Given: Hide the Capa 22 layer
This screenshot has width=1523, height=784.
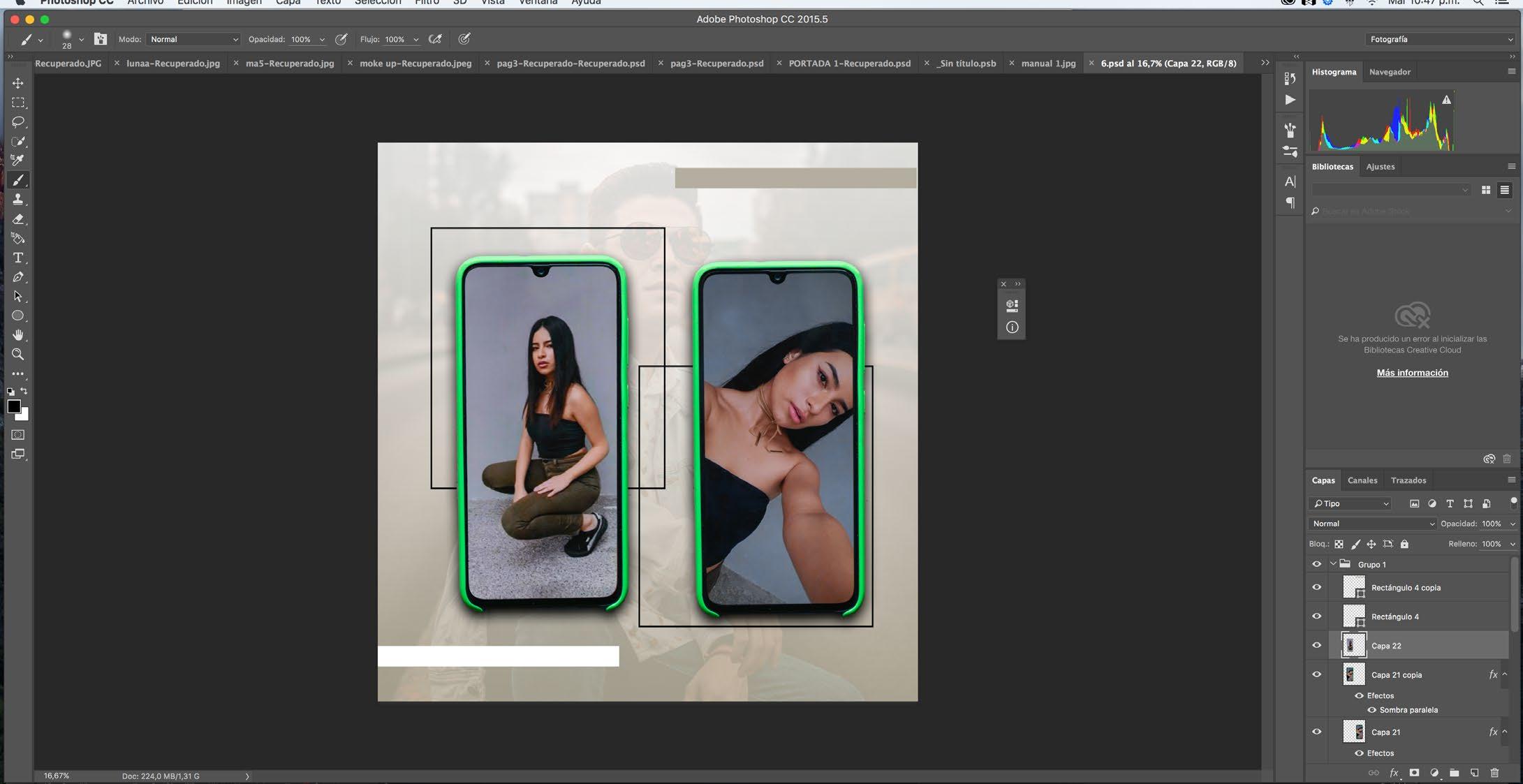Looking at the screenshot, I should pyautogui.click(x=1317, y=646).
